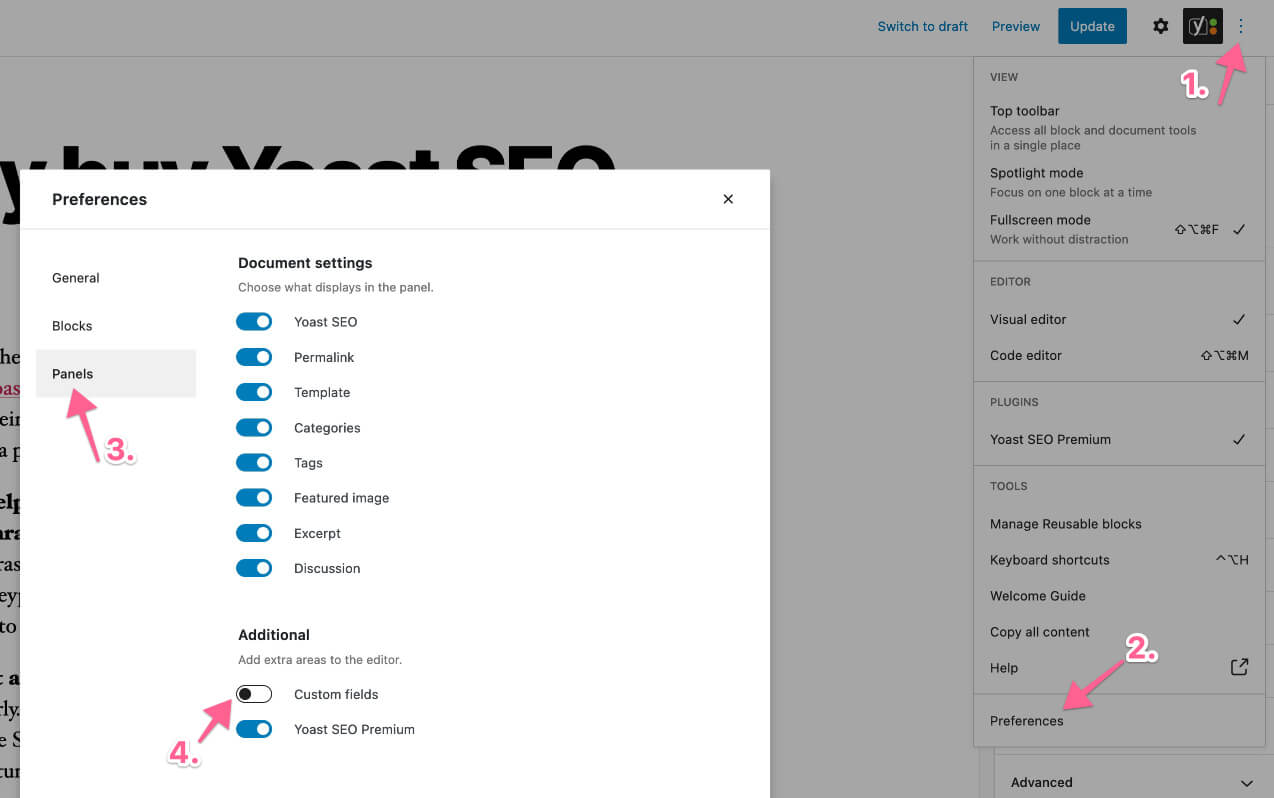Enable Spotlight mode from the View menu
1274x798 pixels.
click(1037, 173)
